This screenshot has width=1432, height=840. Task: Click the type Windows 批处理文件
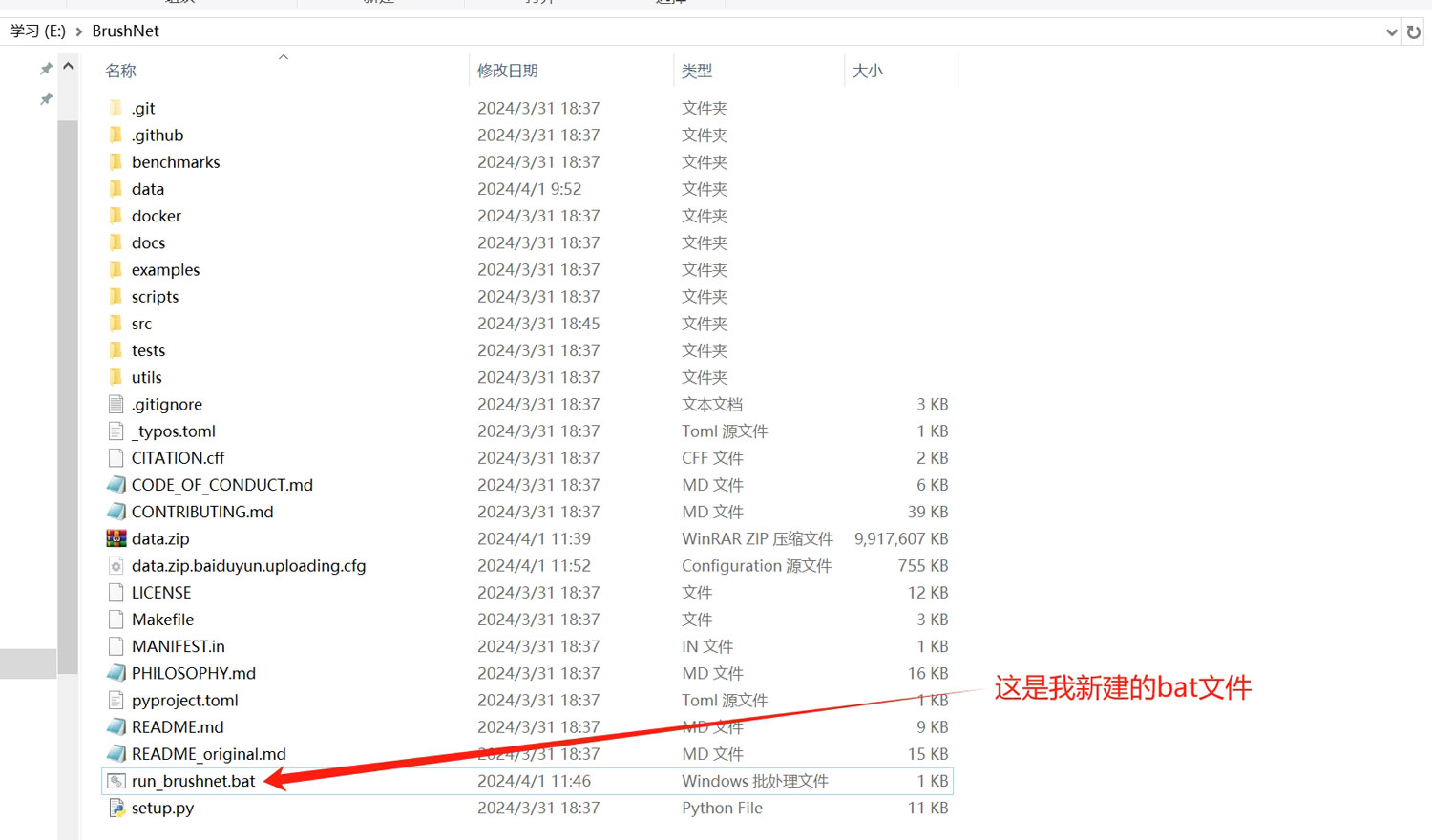click(755, 781)
